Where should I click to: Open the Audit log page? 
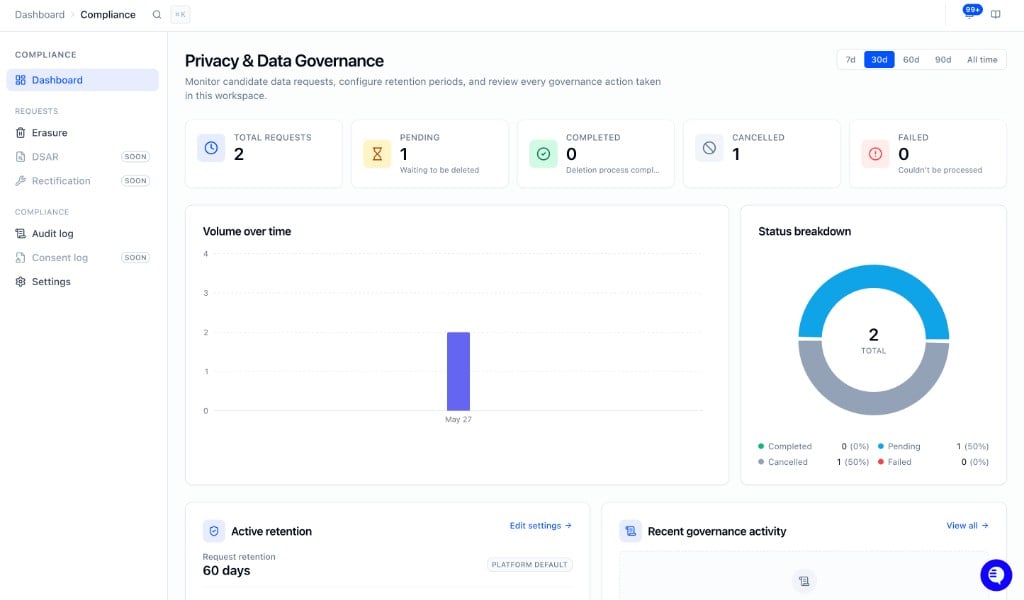coord(82,233)
